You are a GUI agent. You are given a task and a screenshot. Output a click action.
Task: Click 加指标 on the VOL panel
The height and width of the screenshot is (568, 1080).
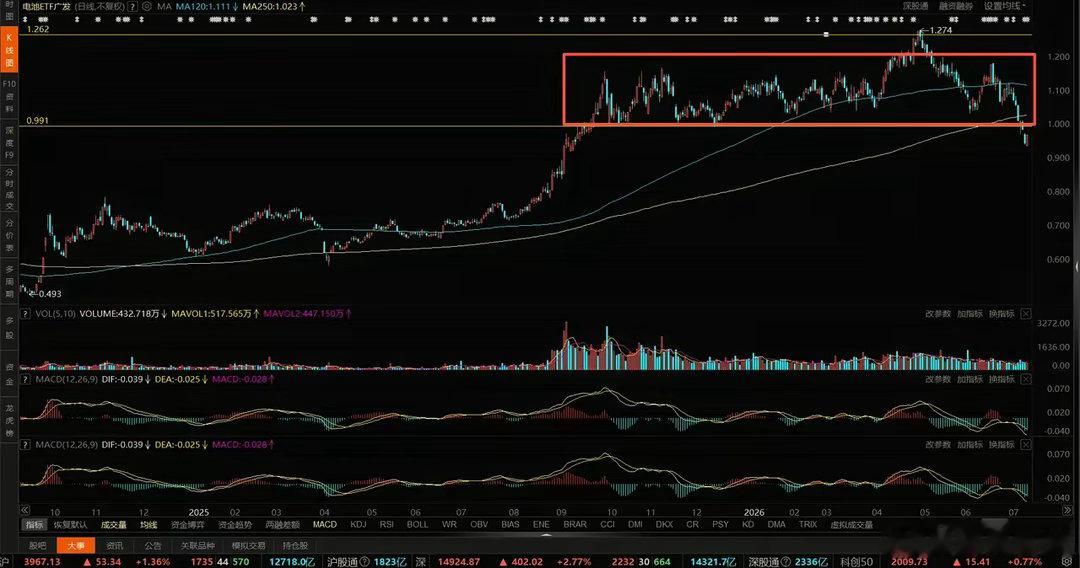click(970, 313)
